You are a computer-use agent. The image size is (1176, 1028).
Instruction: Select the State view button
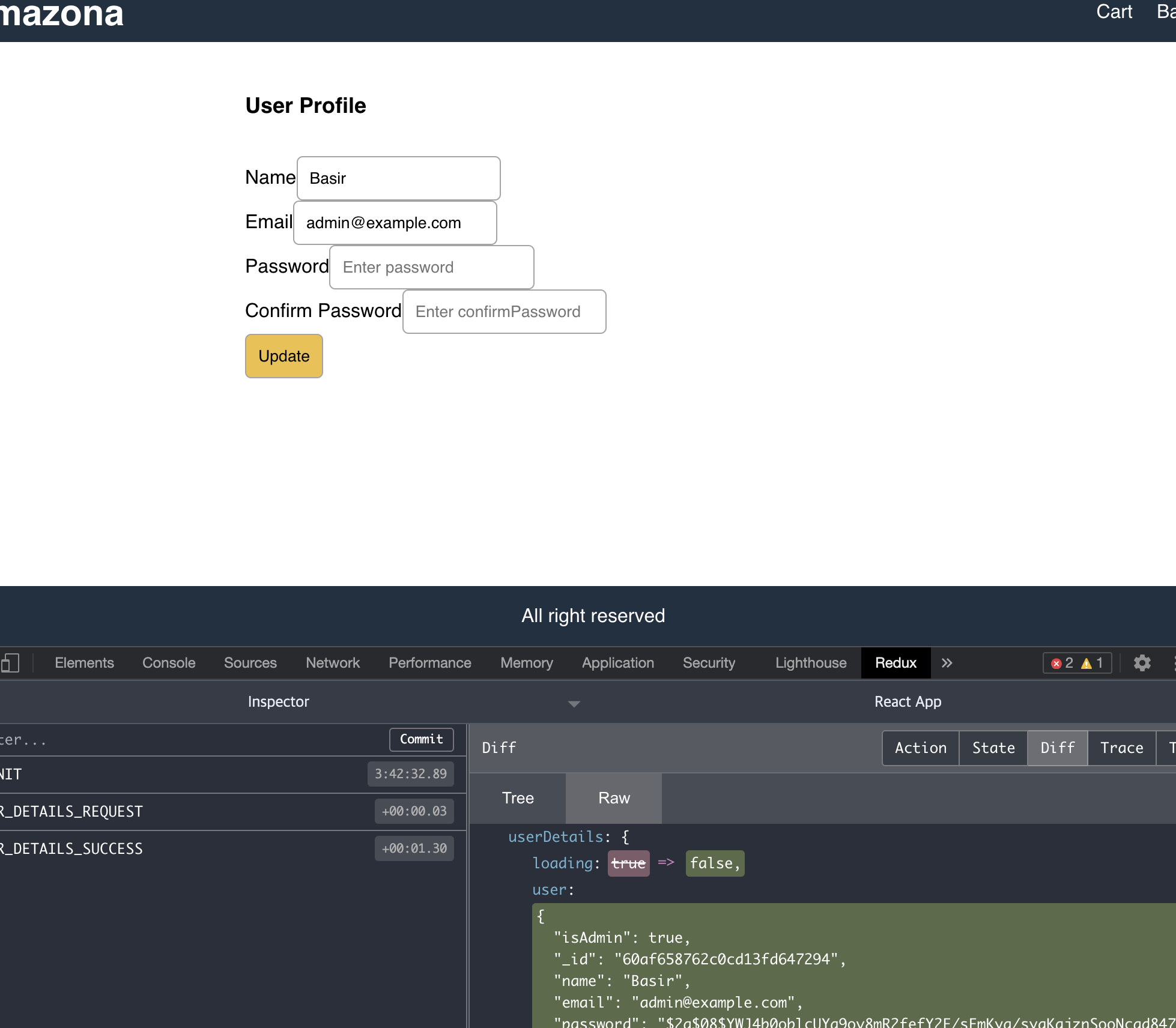click(993, 748)
